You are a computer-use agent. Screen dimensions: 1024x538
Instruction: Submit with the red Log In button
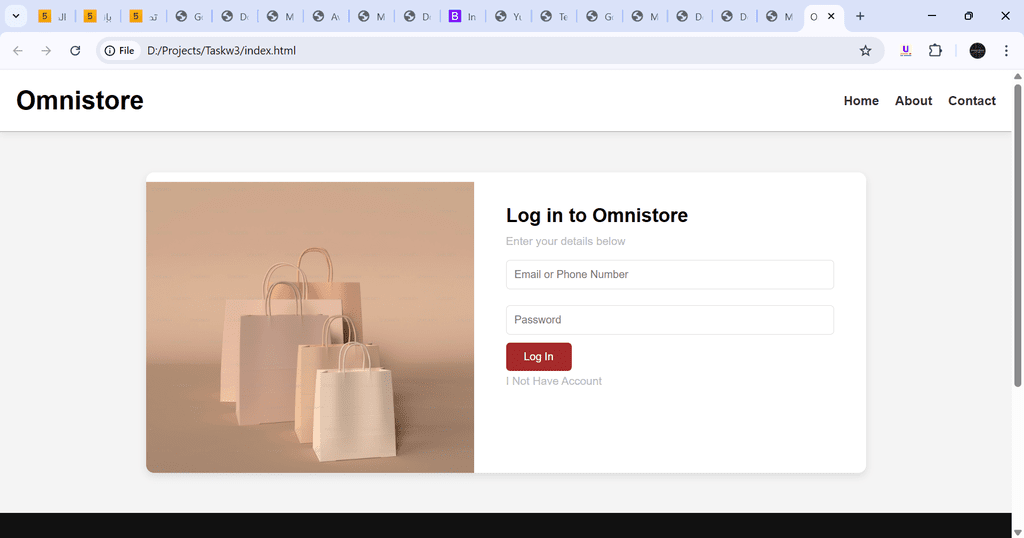tap(539, 356)
